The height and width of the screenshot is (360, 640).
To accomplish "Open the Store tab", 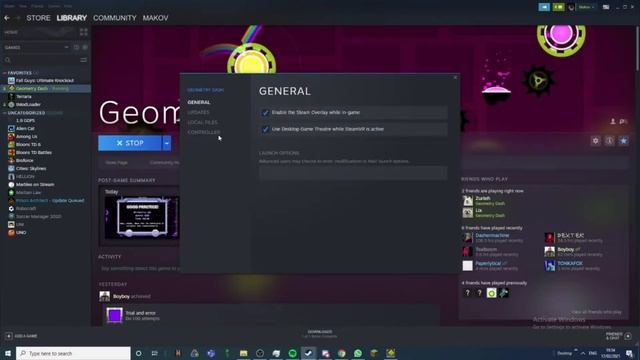I will coord(38,18).
